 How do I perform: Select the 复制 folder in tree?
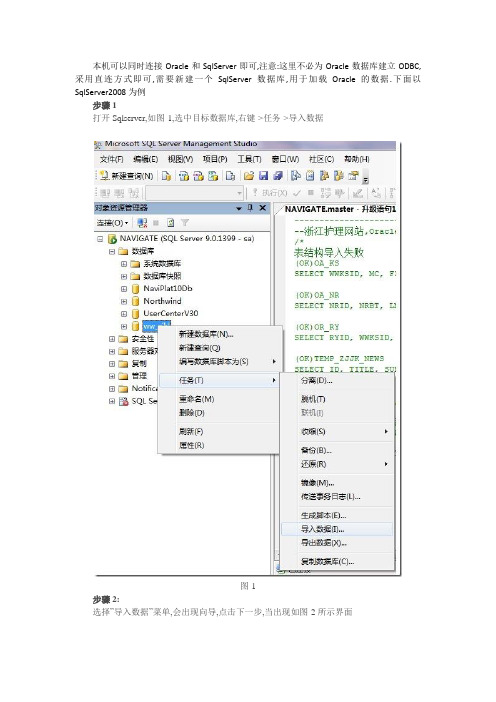(139, 364)
